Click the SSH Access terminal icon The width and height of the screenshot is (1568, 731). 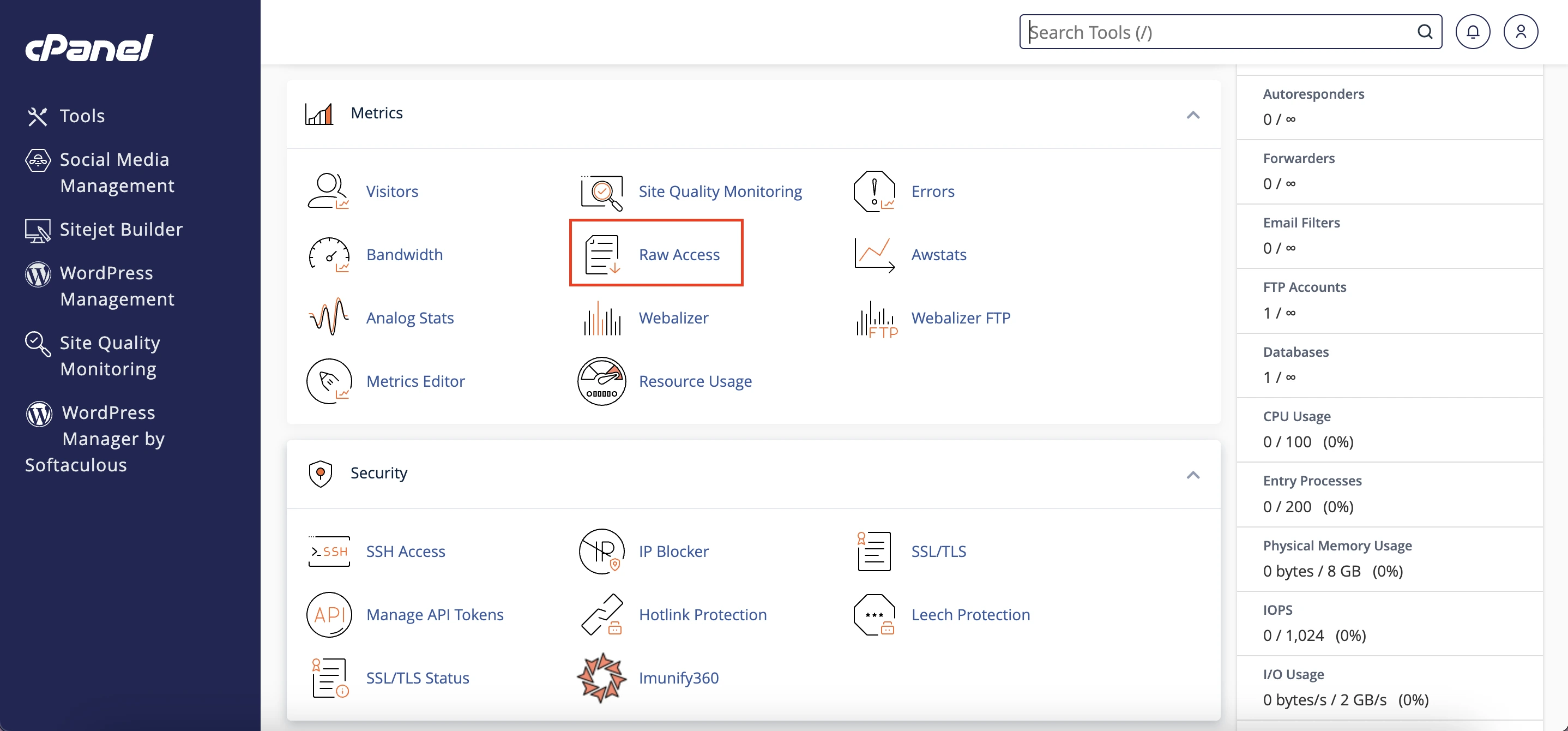(329, 552)
